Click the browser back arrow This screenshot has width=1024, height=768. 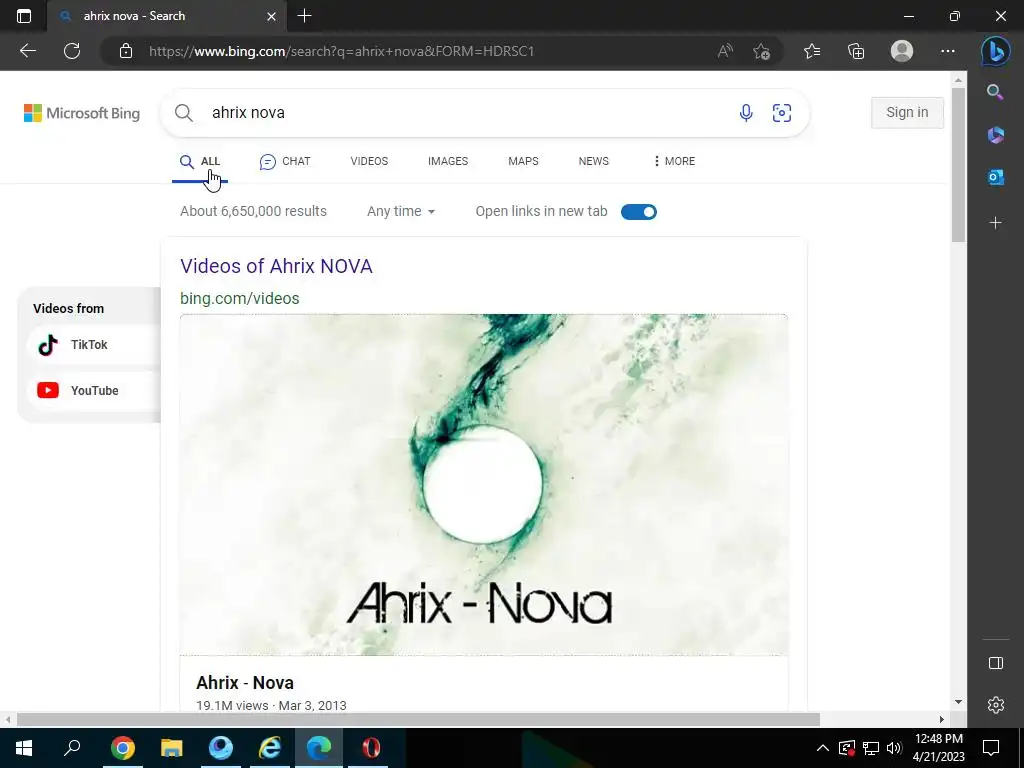(28, 51)
